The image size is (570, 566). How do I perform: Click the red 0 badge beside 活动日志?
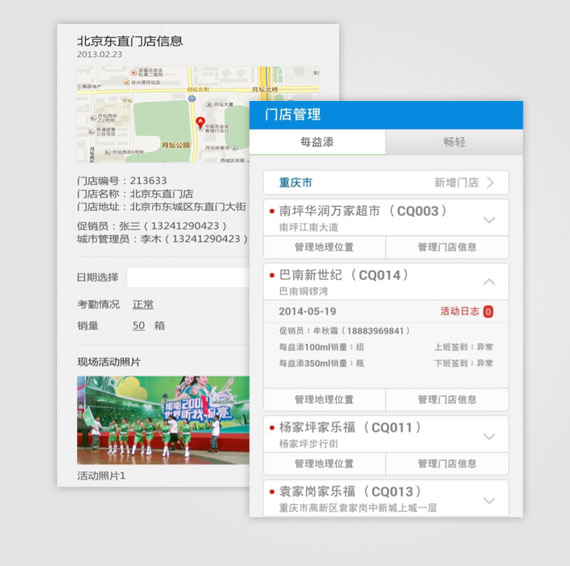488,312
